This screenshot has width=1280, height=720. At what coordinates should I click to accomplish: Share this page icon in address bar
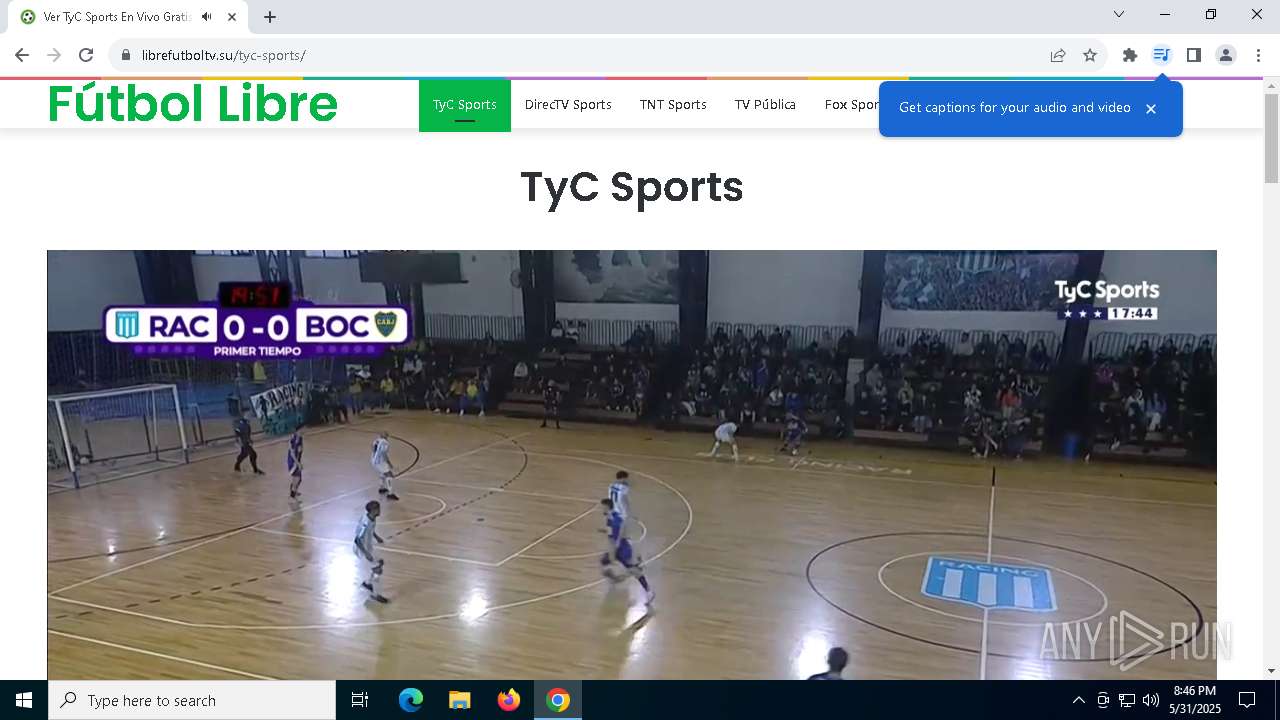tap(1058, 55)
